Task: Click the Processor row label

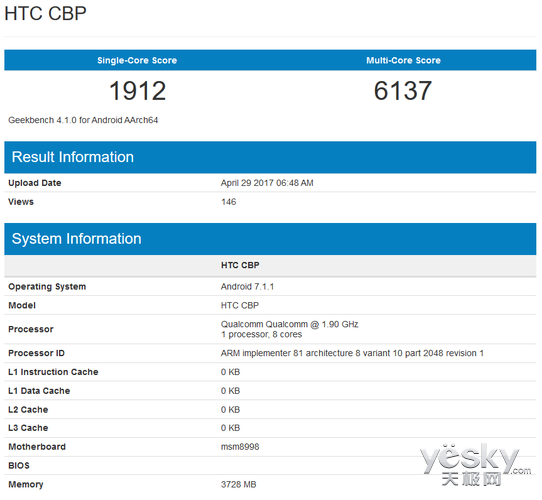Action: point(31,329)
